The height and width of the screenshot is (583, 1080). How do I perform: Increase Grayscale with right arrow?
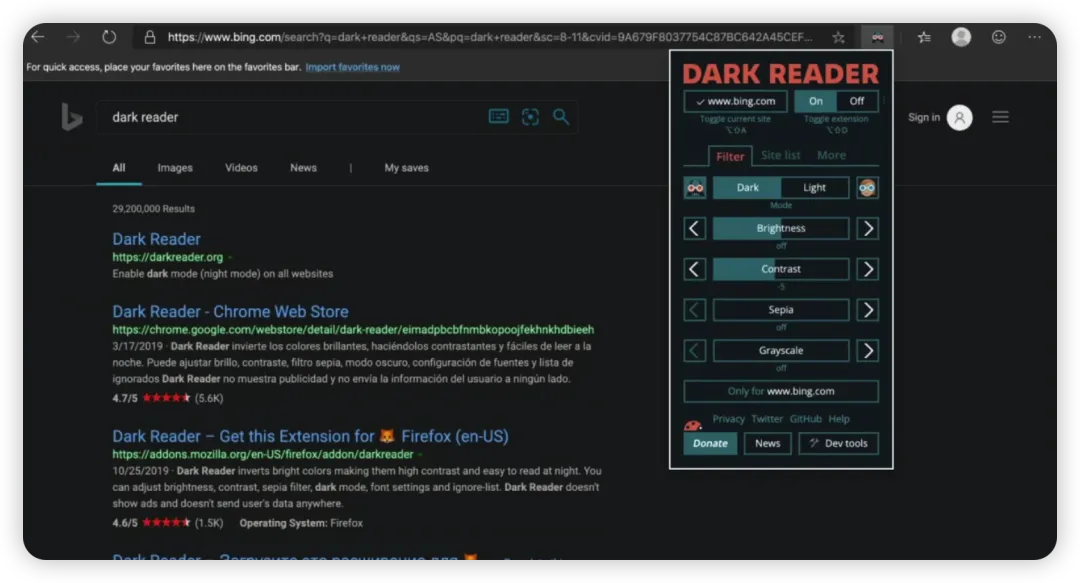pyautogui.click(x=868, y=351)
